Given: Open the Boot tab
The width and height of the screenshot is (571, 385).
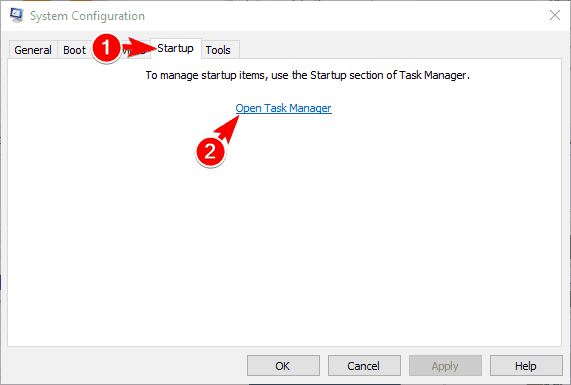Looking at the screenshot, I should tap(74, 50).
